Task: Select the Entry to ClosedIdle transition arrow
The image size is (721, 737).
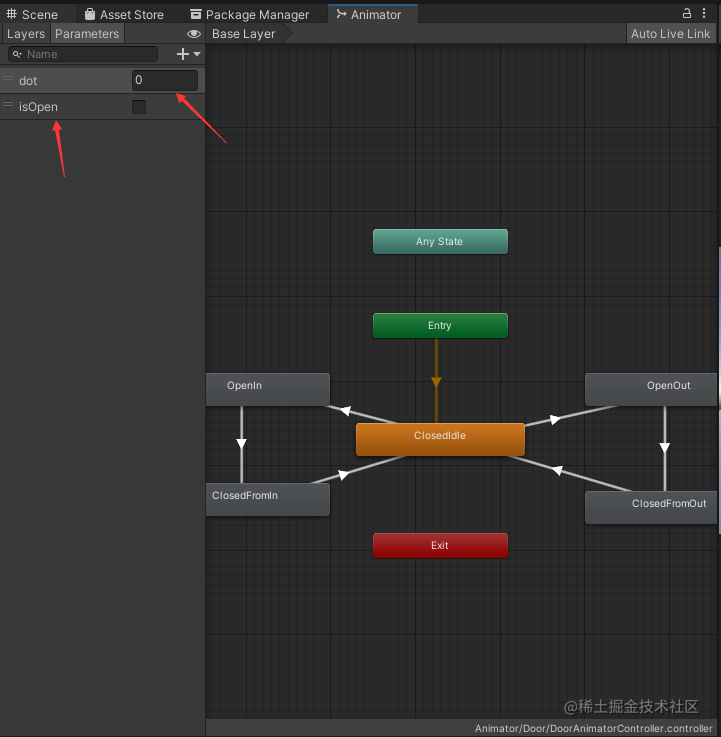Action: click(x=436, y=381)
